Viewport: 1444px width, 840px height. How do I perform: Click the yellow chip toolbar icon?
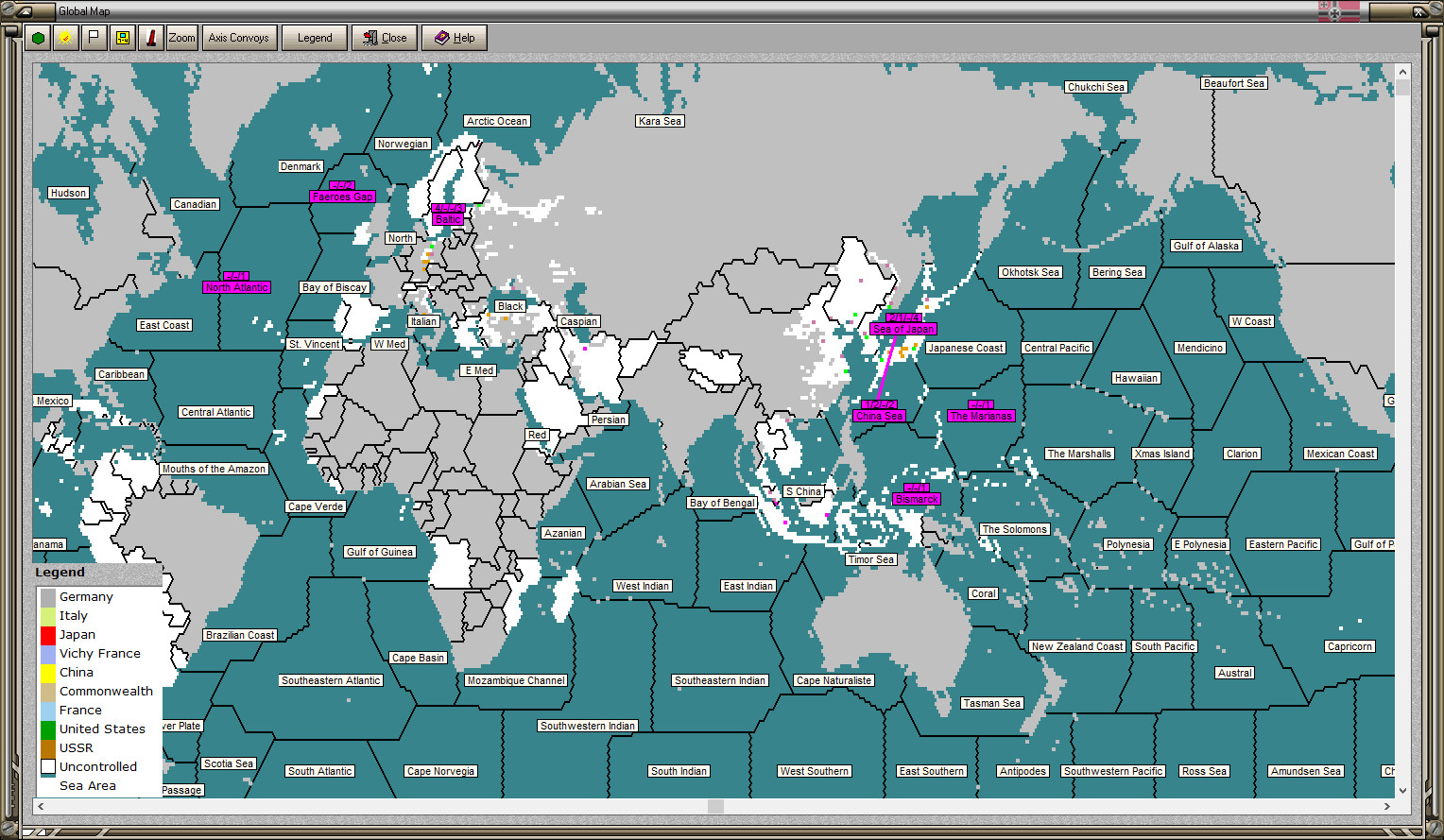coord(122,38)
